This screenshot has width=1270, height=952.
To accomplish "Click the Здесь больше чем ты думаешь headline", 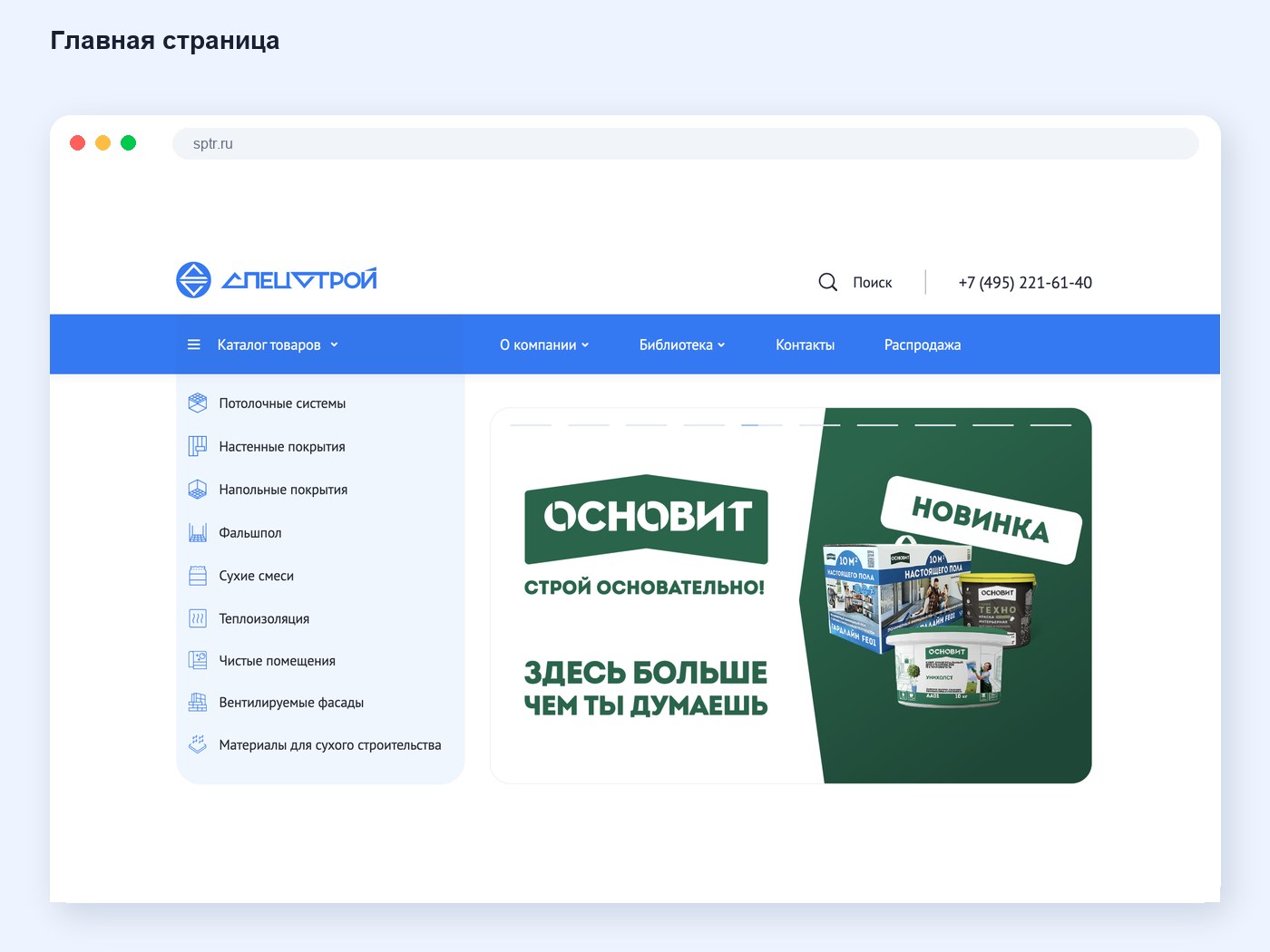I will pyautogui.click(x=646, y=688).
